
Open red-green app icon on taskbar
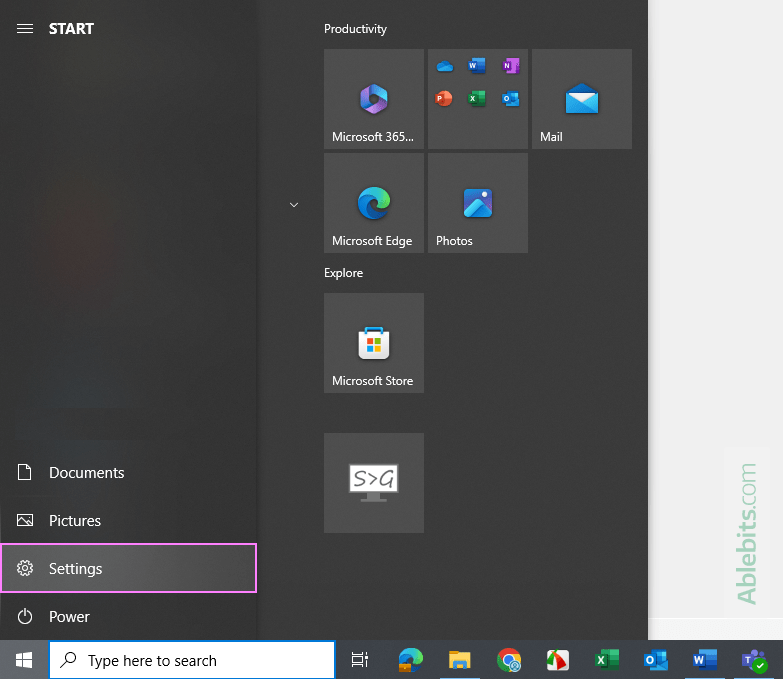pyautogui.click(x=557, y=660)
